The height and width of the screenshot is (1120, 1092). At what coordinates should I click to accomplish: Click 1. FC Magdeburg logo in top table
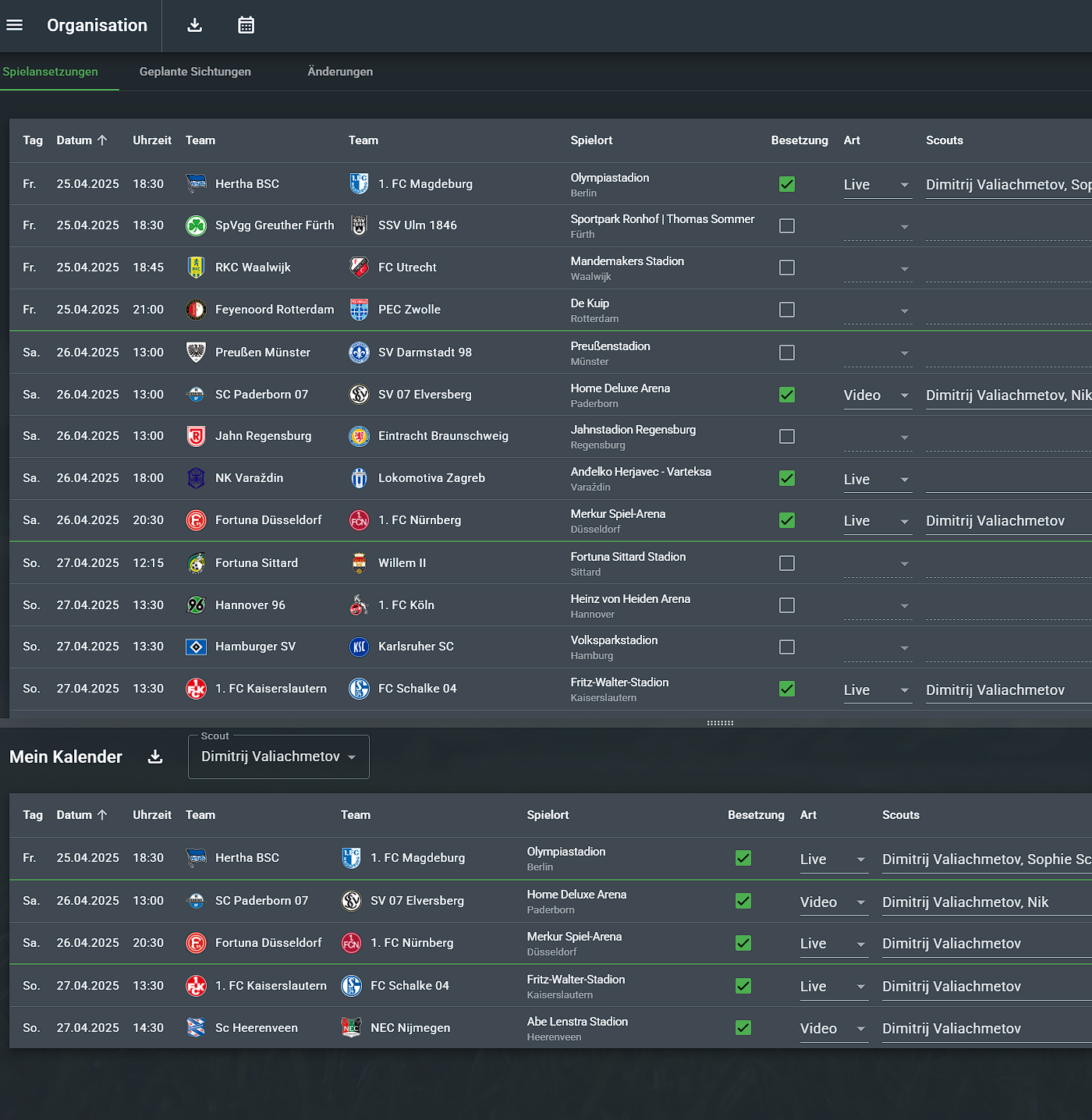coord(359,183)
